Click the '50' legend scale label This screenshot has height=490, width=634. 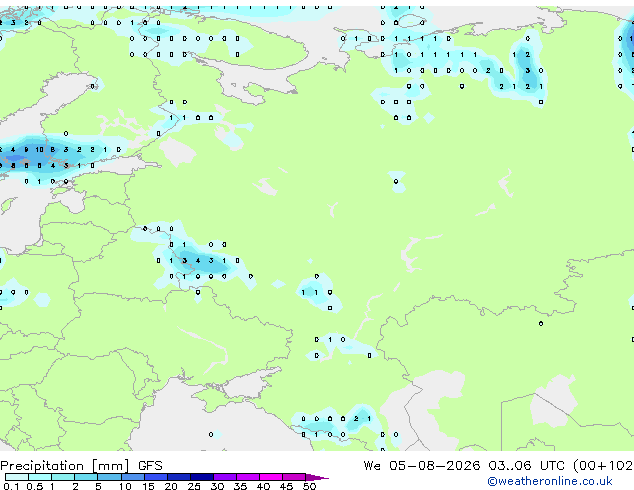point(310,486)
